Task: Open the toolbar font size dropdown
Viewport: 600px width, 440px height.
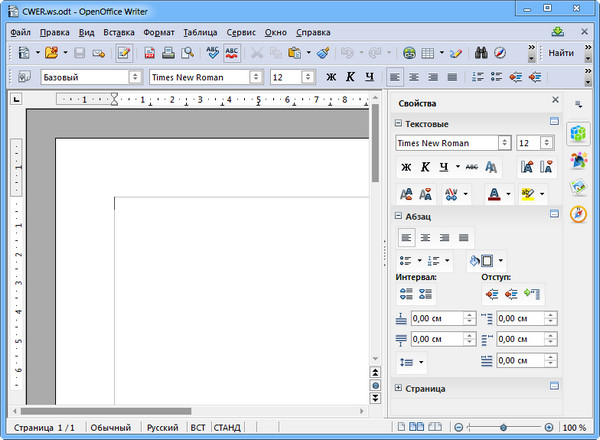Action: pyautogui.click(x=310, y=77)
